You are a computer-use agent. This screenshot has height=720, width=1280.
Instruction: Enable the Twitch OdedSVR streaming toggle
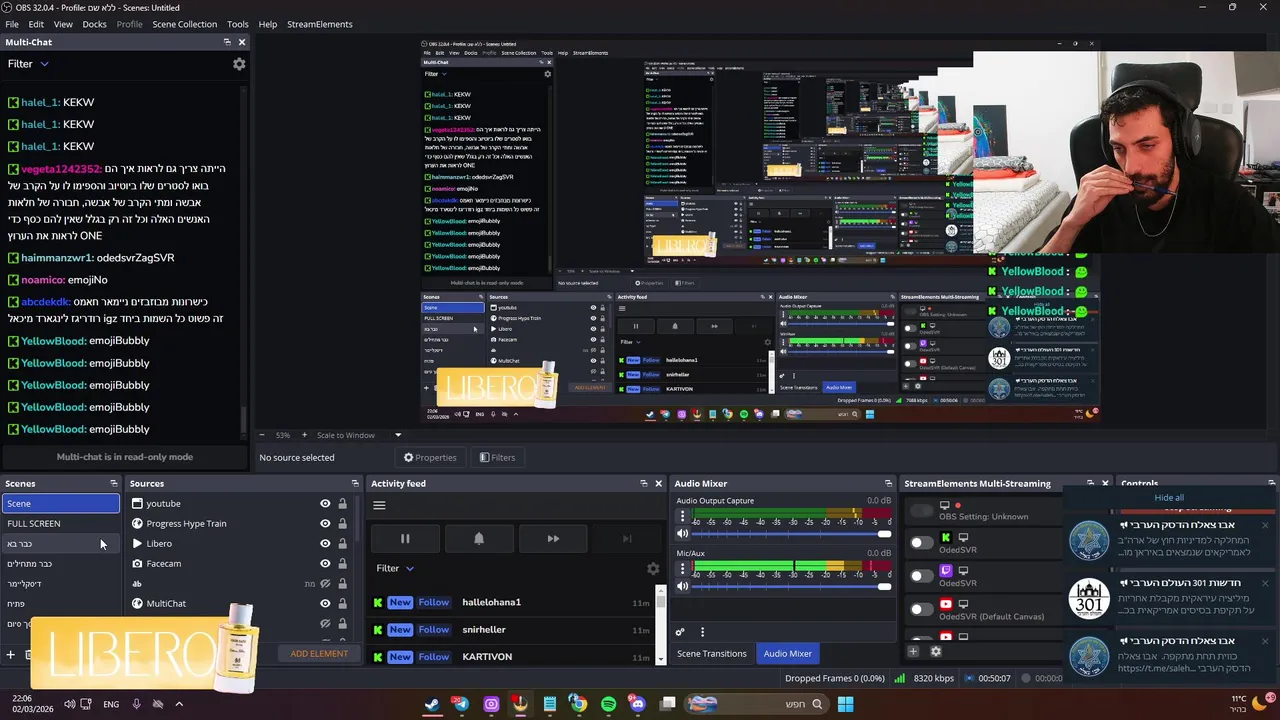[x=920, y=576]
